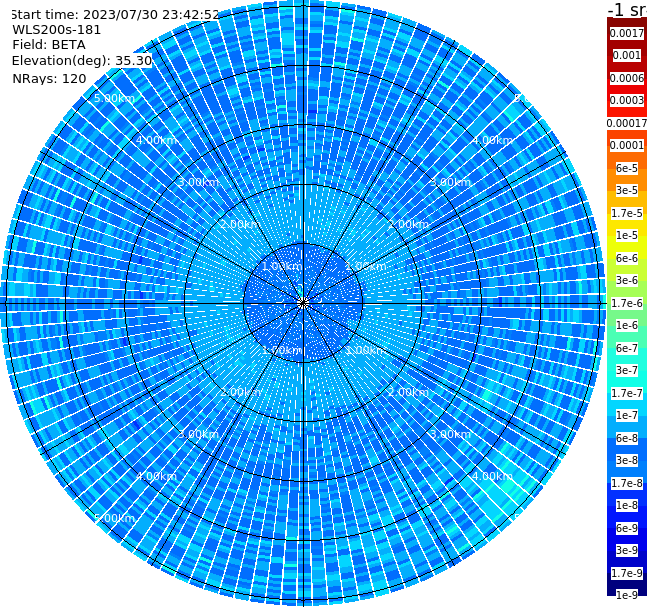This screenshot has width=647, height=607.
Task: Click the 3e-8 colorbar tick
Action: pos(627,460)
